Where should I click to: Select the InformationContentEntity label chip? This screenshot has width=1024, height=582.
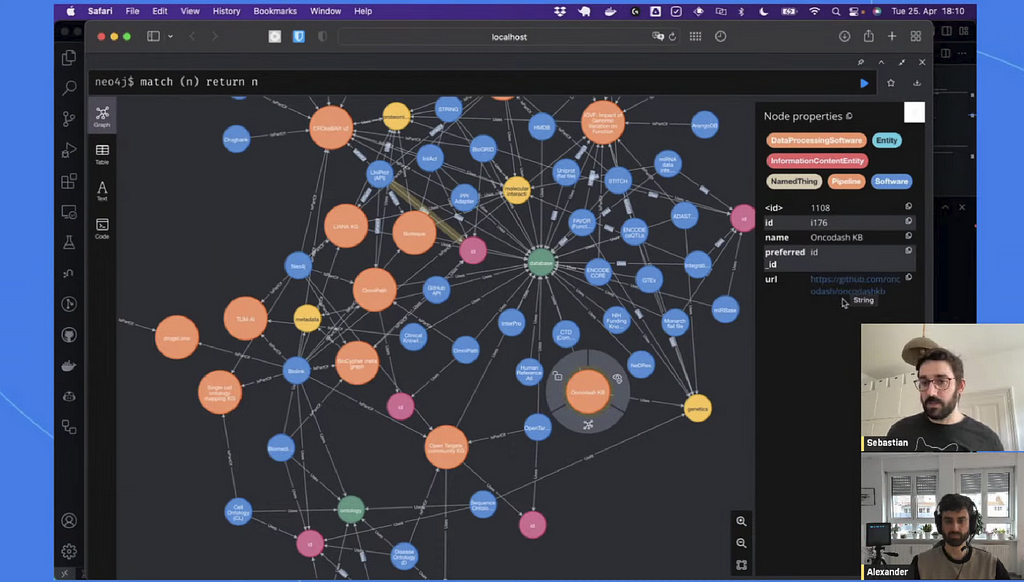tap(817, 161)
